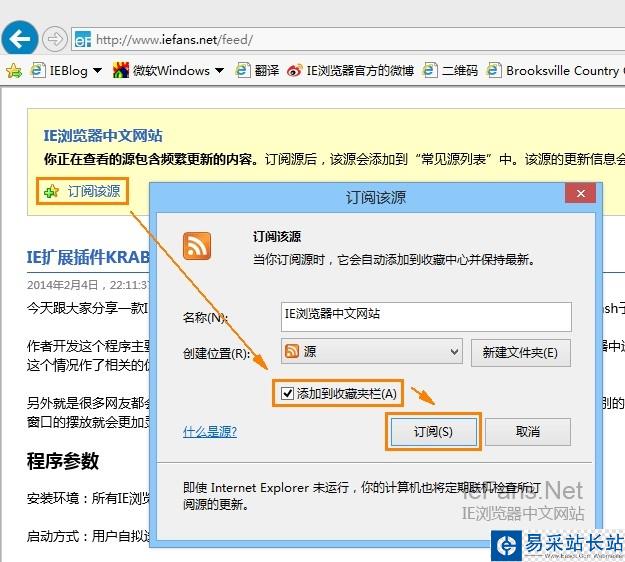This screenshot has width=625, height=562.
Task: Click the 程序参数 heading text
Action: point(63,461)
